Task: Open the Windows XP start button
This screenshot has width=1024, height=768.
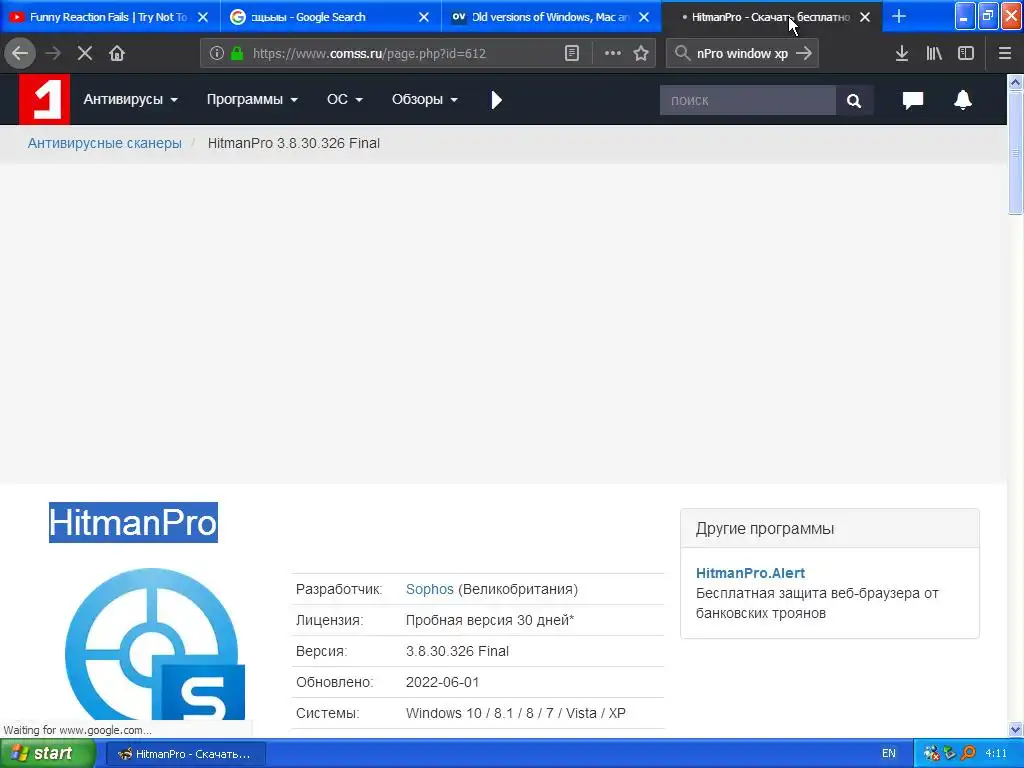Action: tap(47, 754)
